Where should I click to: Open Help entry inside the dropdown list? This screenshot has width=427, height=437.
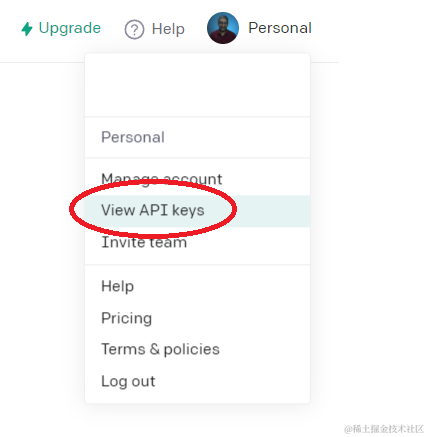click(197, 286)
